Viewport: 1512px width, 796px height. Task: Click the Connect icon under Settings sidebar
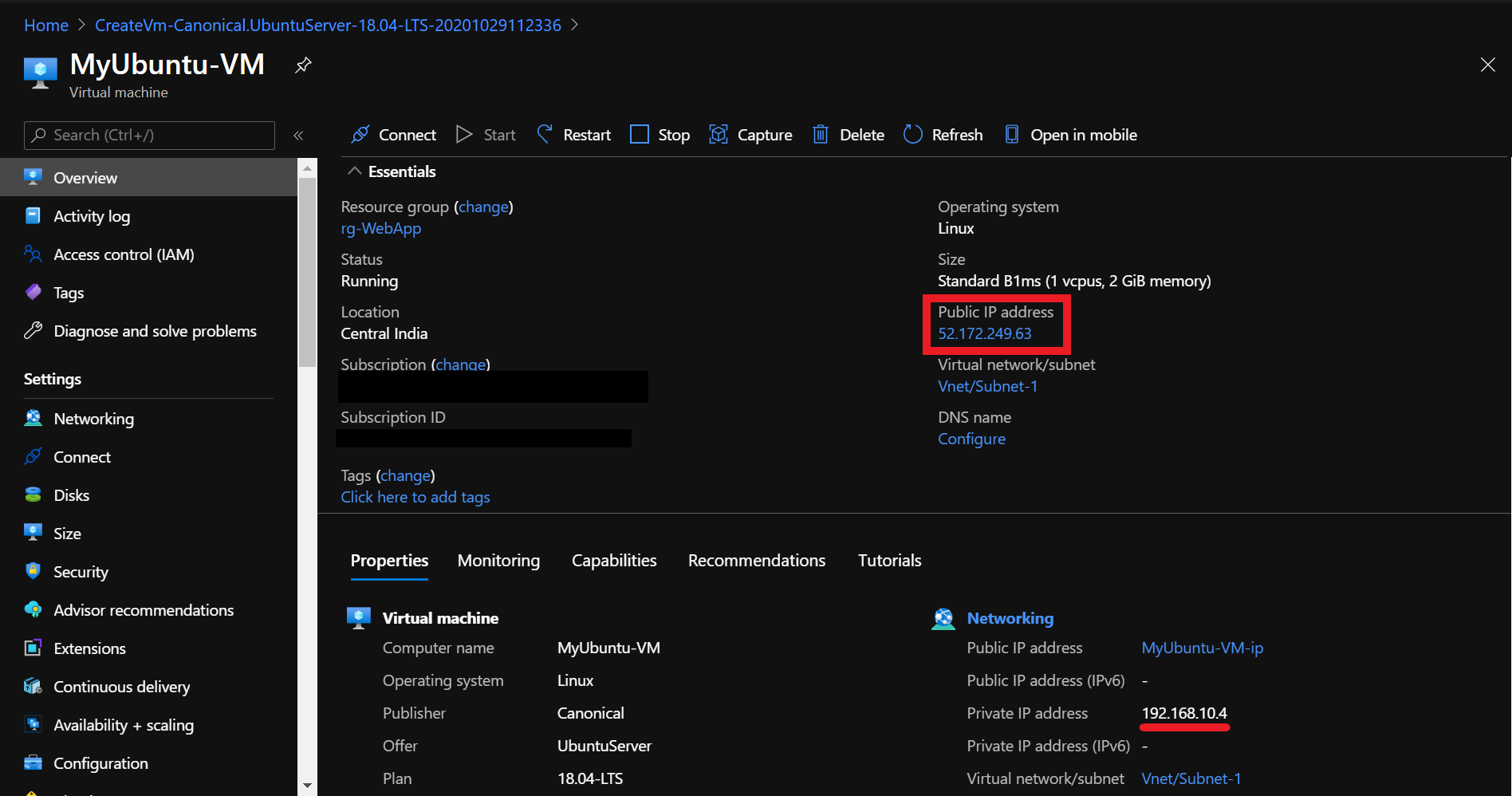coord(33,456)
